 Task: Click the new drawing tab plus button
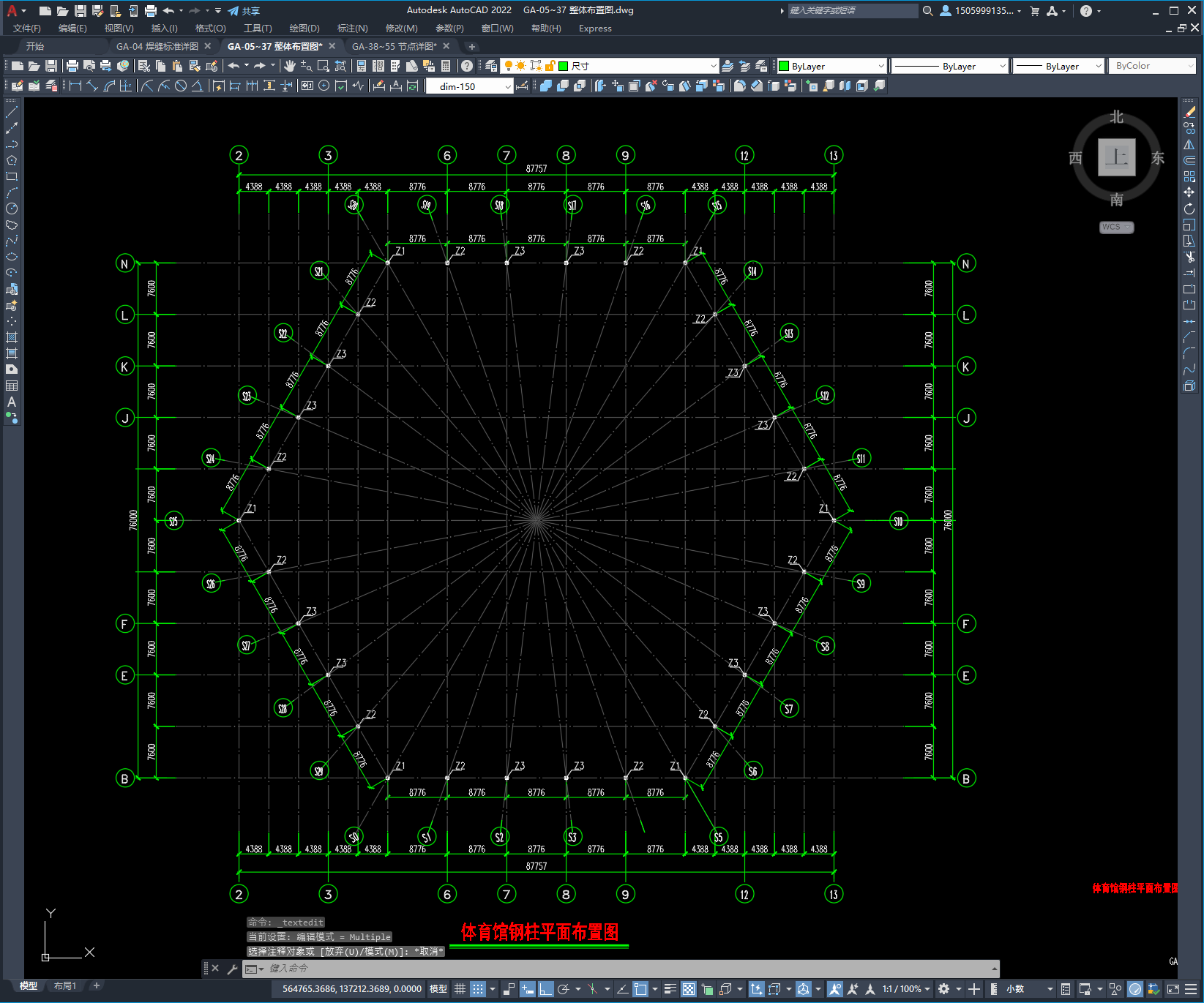pos(471,46)
